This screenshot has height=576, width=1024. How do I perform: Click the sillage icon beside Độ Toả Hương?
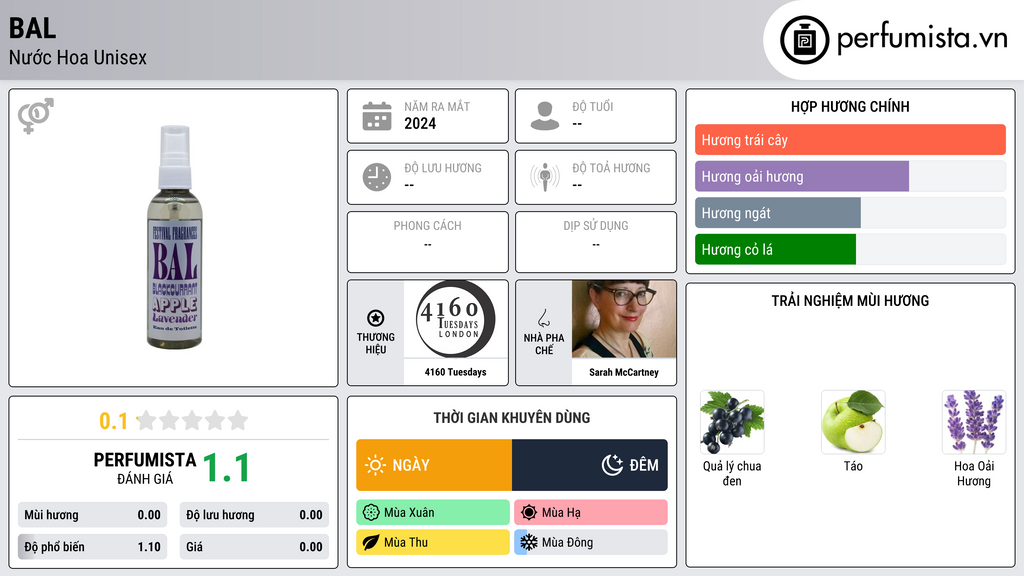click(x=545, y=177)
